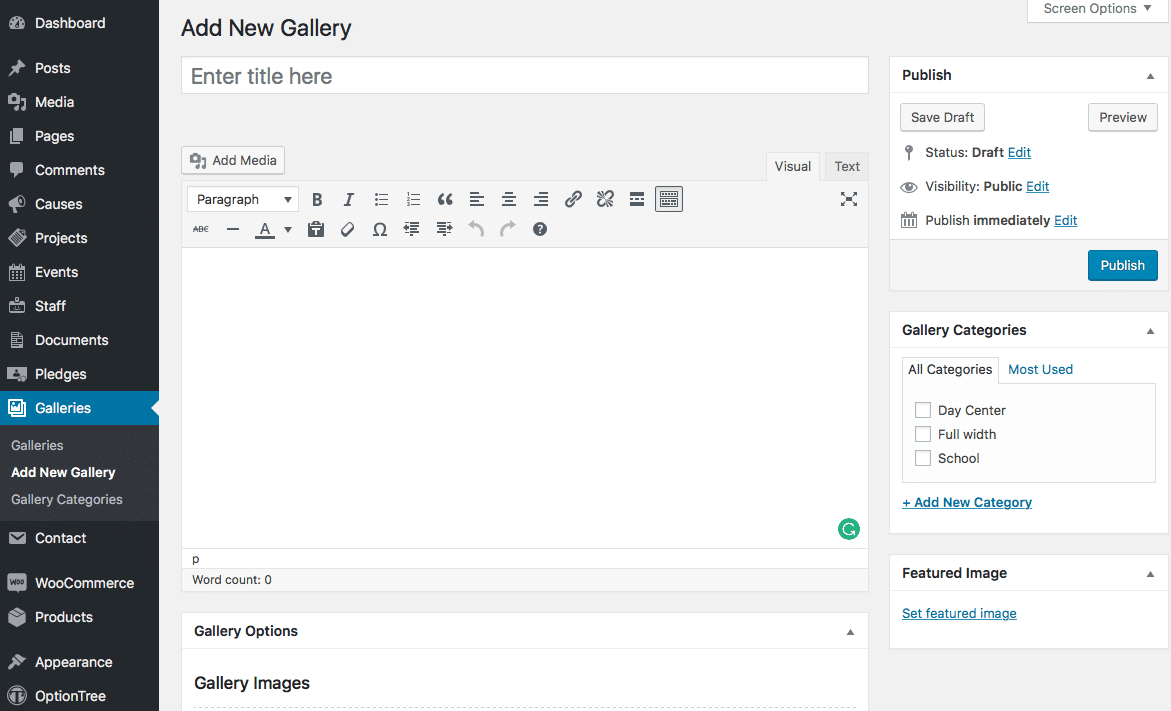Check the Full width category
1171x711 pixels.
tap(923, 434)
